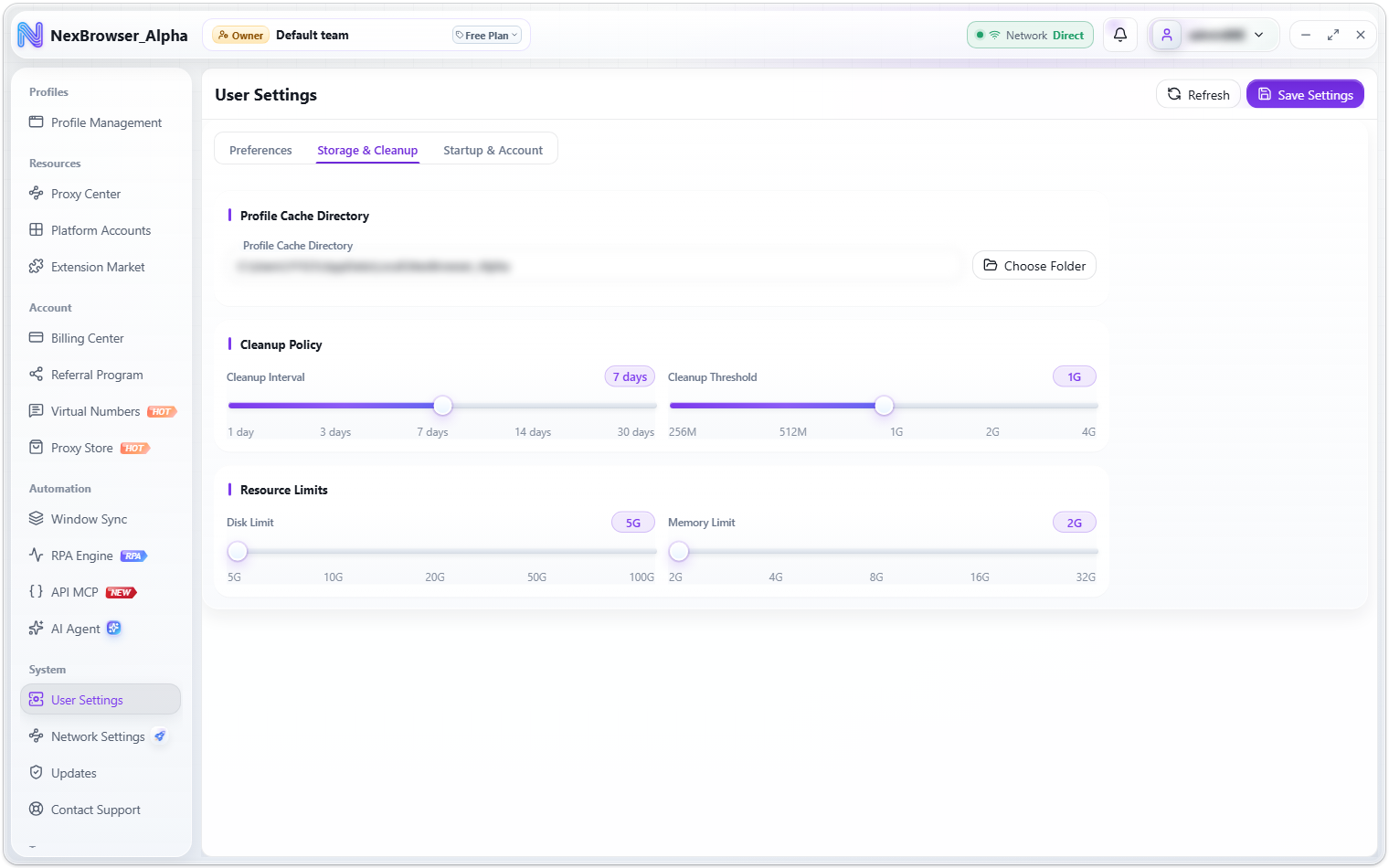The height and width of the screenshot is (868, 1389).
Task: Open the notifications bell
Action: click(1119, 35)
